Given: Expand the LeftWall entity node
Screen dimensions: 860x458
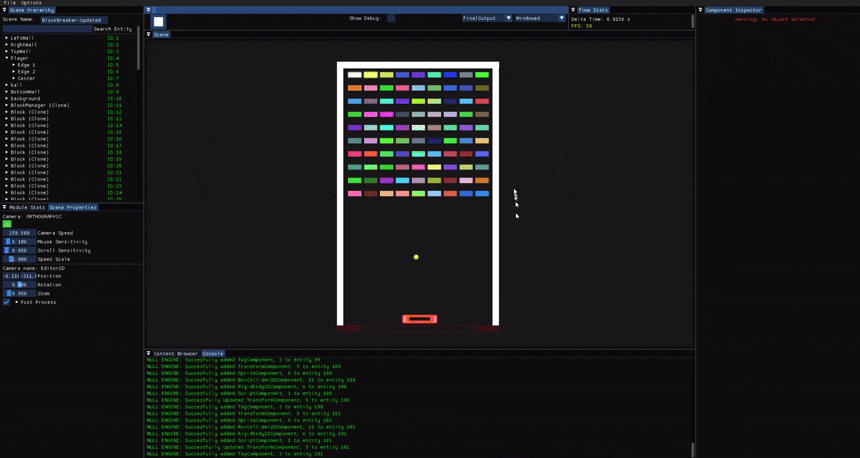Looking at the screenshot, I should point(7,38).
